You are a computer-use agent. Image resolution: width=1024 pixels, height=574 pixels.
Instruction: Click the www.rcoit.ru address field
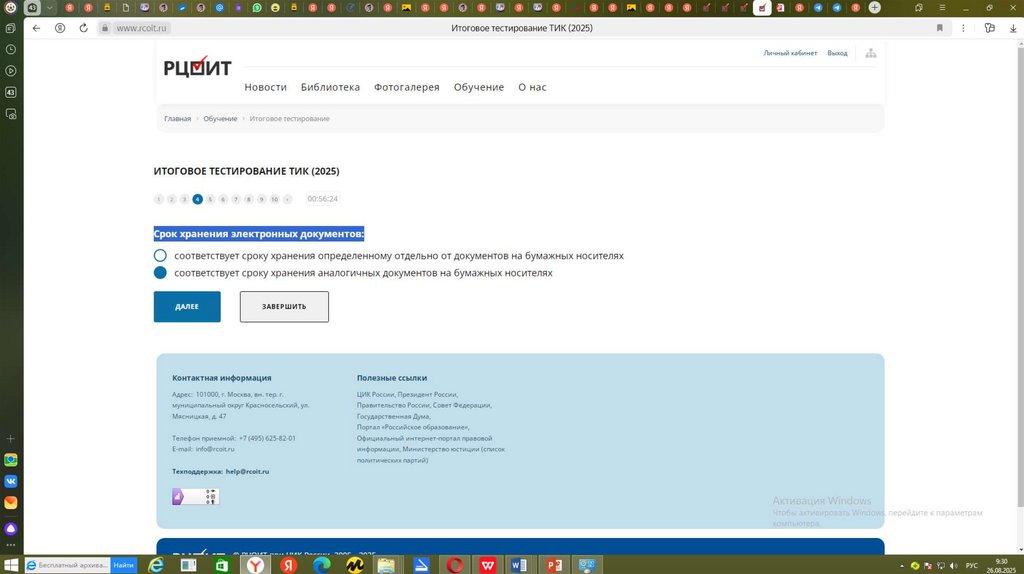(142, 28)
